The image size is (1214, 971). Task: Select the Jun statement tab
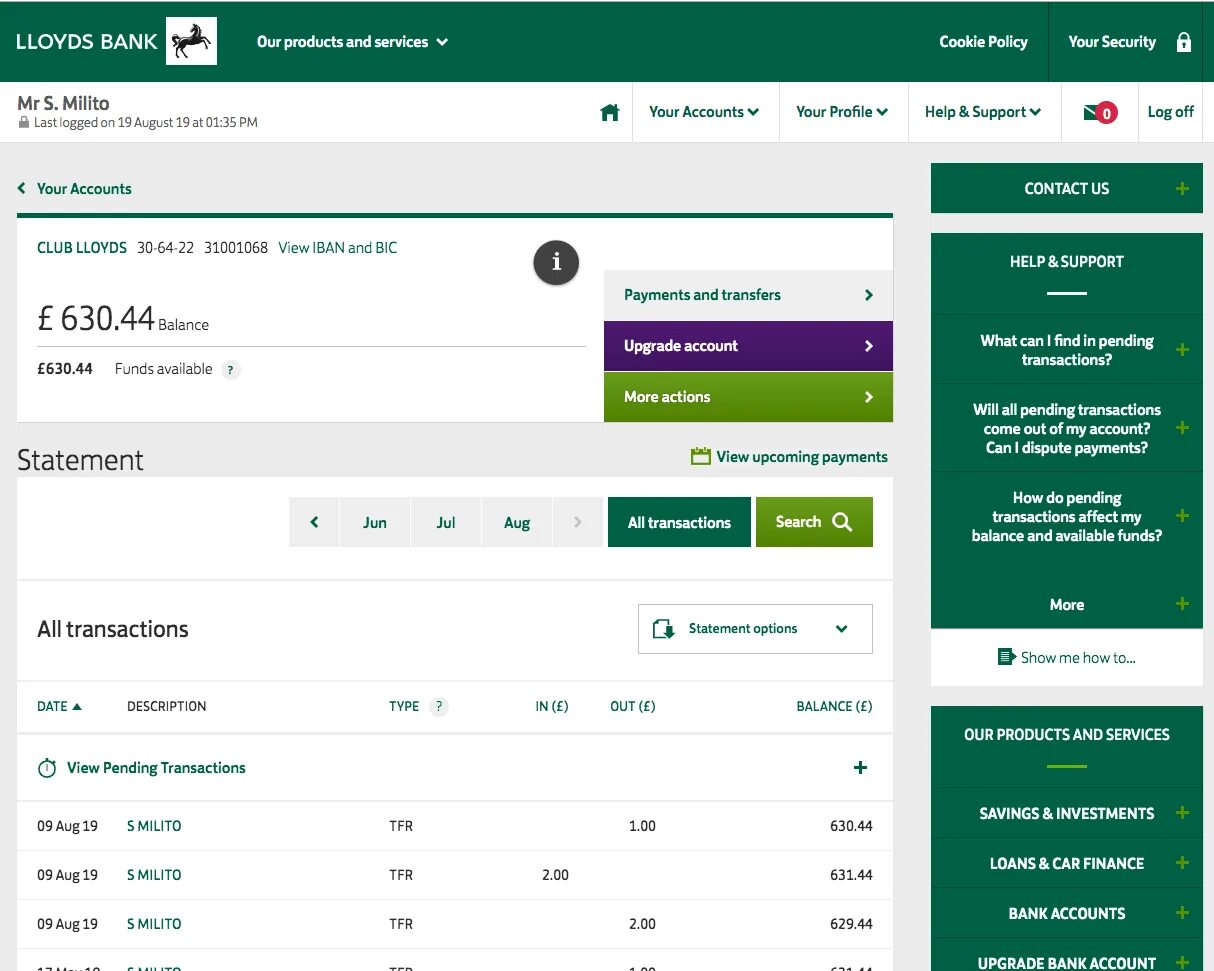[x=375, y=522]
